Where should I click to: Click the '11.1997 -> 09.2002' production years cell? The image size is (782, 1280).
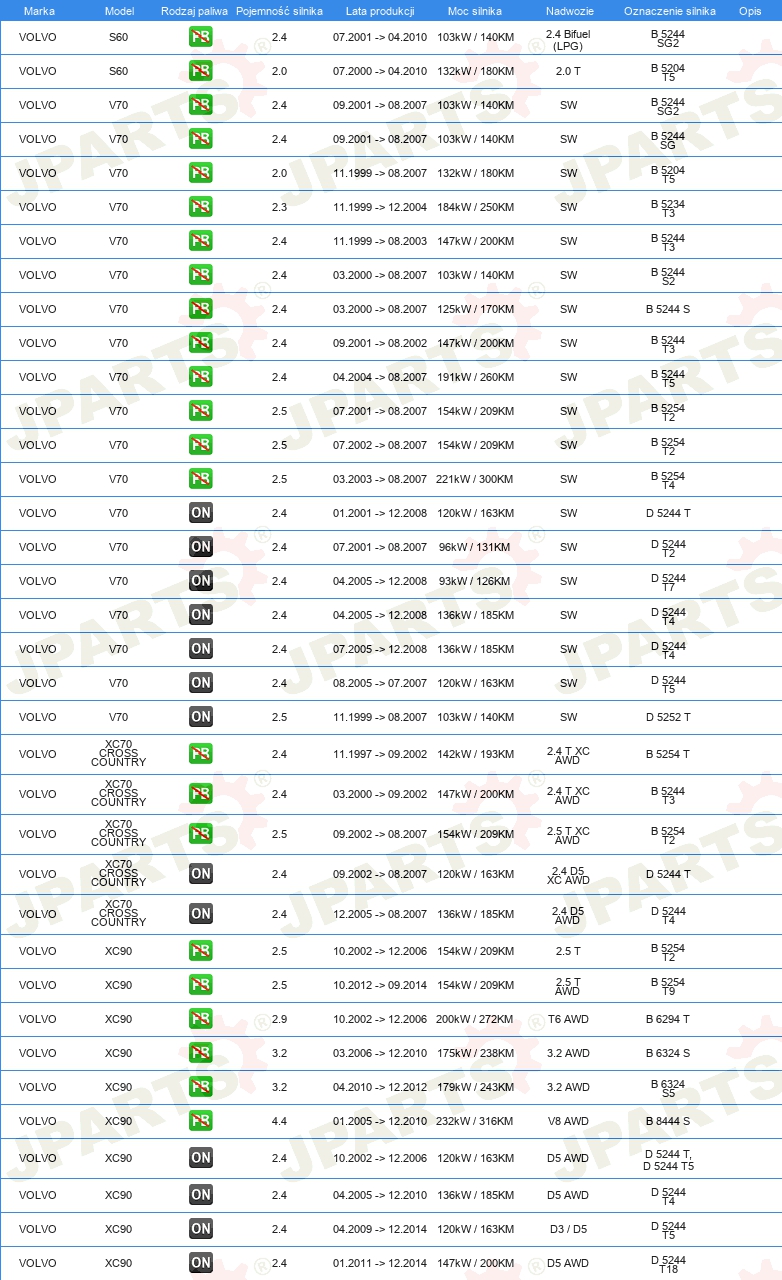coord(380,754)
